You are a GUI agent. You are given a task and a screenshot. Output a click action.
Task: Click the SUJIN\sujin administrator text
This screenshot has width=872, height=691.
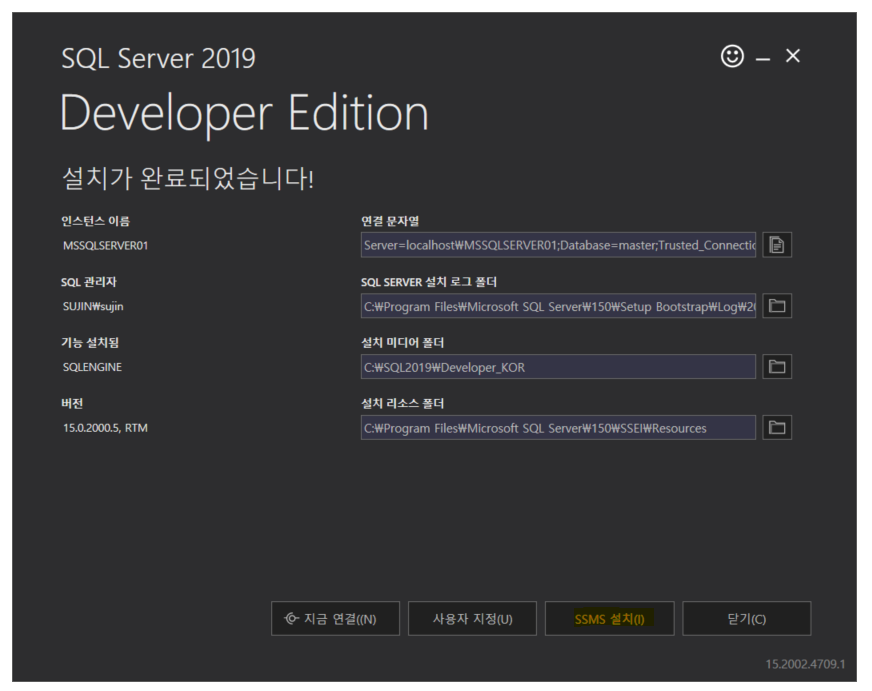click(x=93, y=306)
